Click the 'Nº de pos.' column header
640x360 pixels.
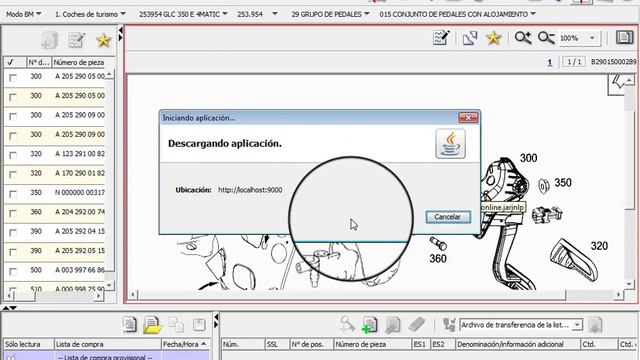click(311, 344)
